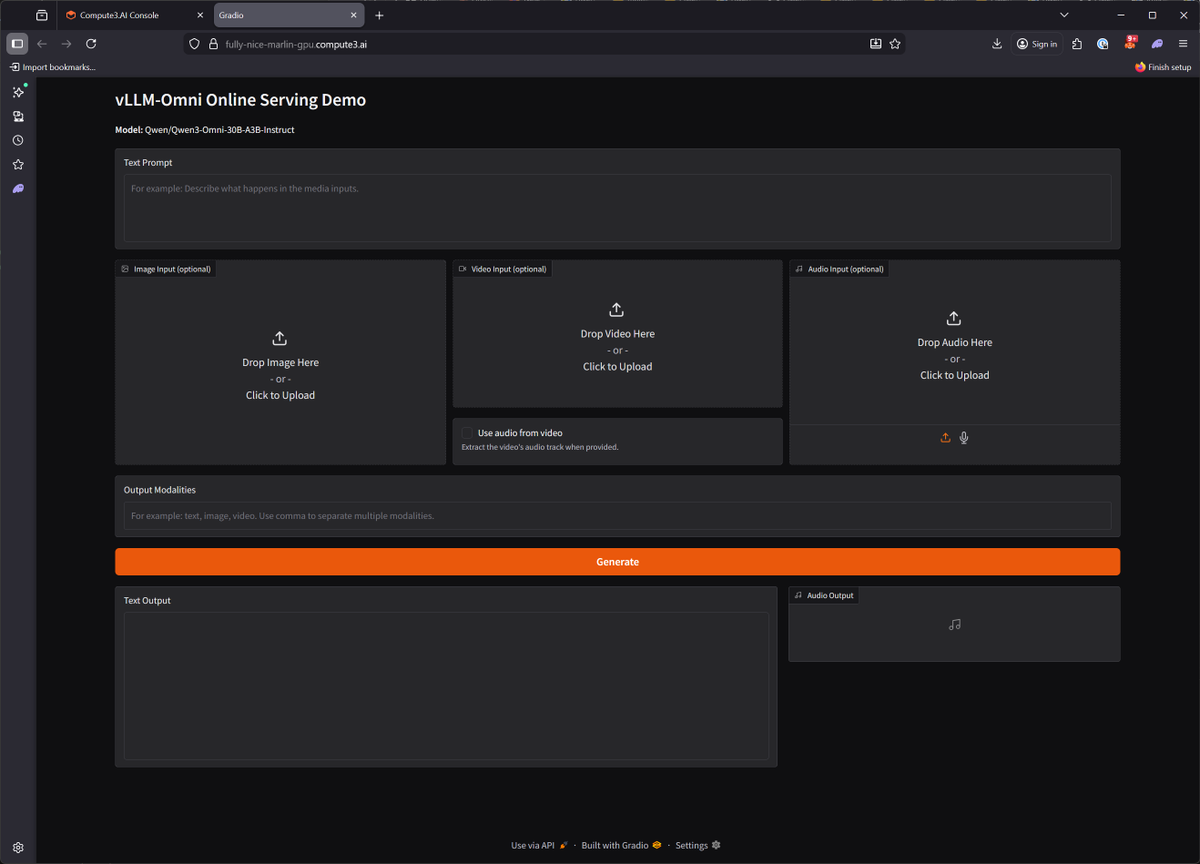Click the tracking protection shield icon
This screenshot has width=1200, height=864.
tap(195, 44)
